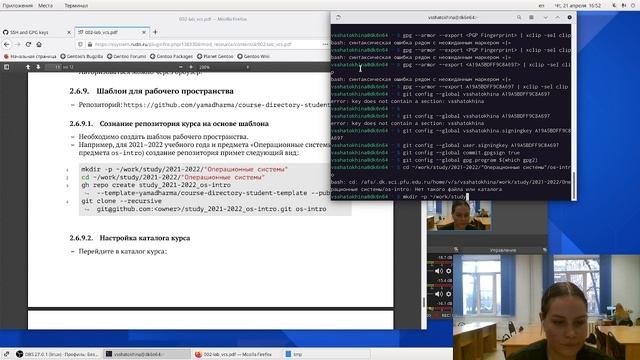The image size is (640, 360).
Task: Close the 002-lab_vcs.pdf tab
Action: click(144, 32)
